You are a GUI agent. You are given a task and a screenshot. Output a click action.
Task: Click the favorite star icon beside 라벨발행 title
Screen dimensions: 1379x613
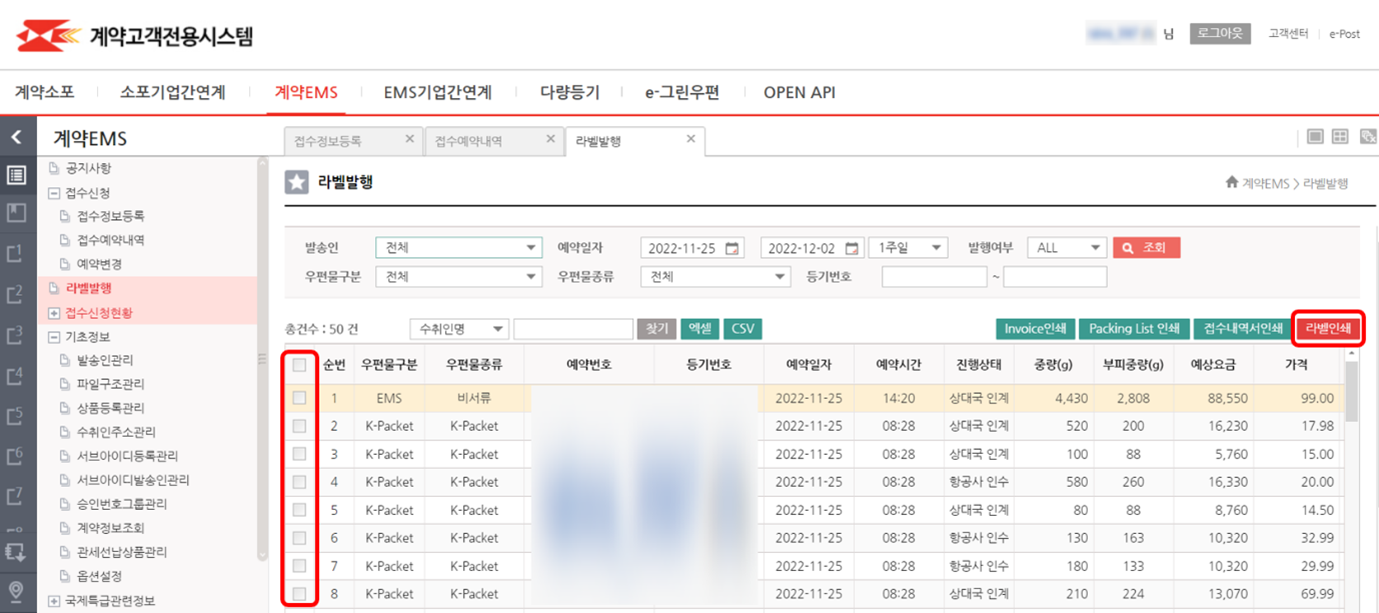[x=297, y=182]
